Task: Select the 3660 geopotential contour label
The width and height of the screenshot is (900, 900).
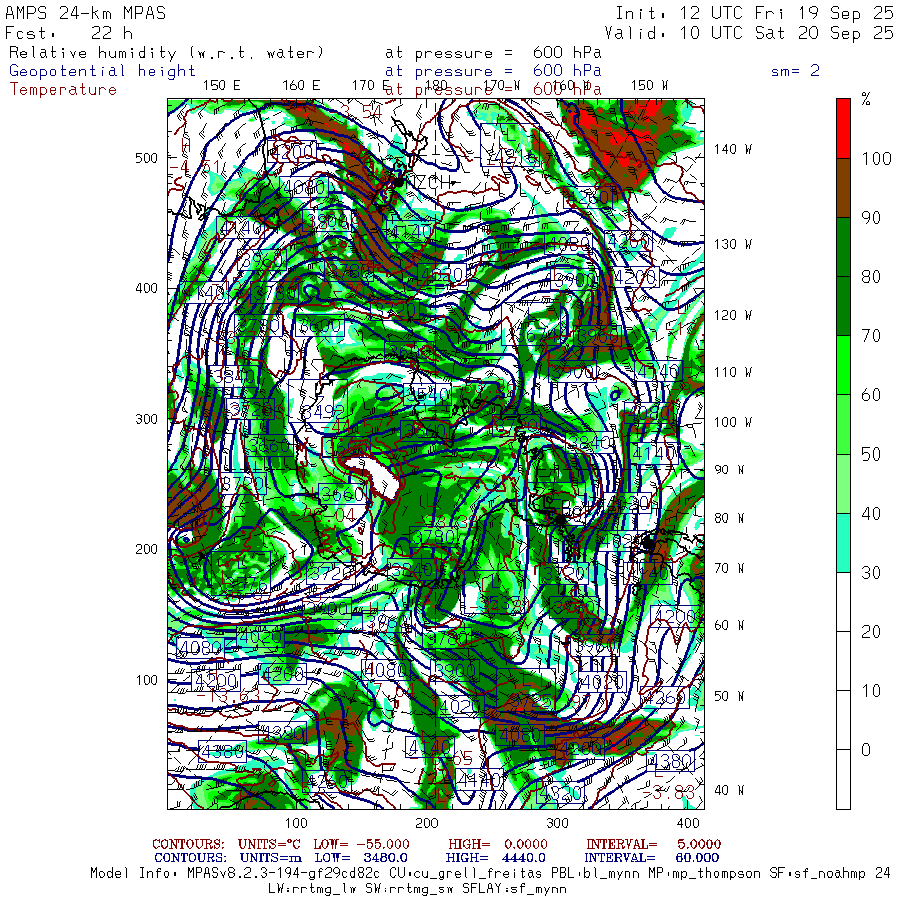Action: click(x=341, y=494)
